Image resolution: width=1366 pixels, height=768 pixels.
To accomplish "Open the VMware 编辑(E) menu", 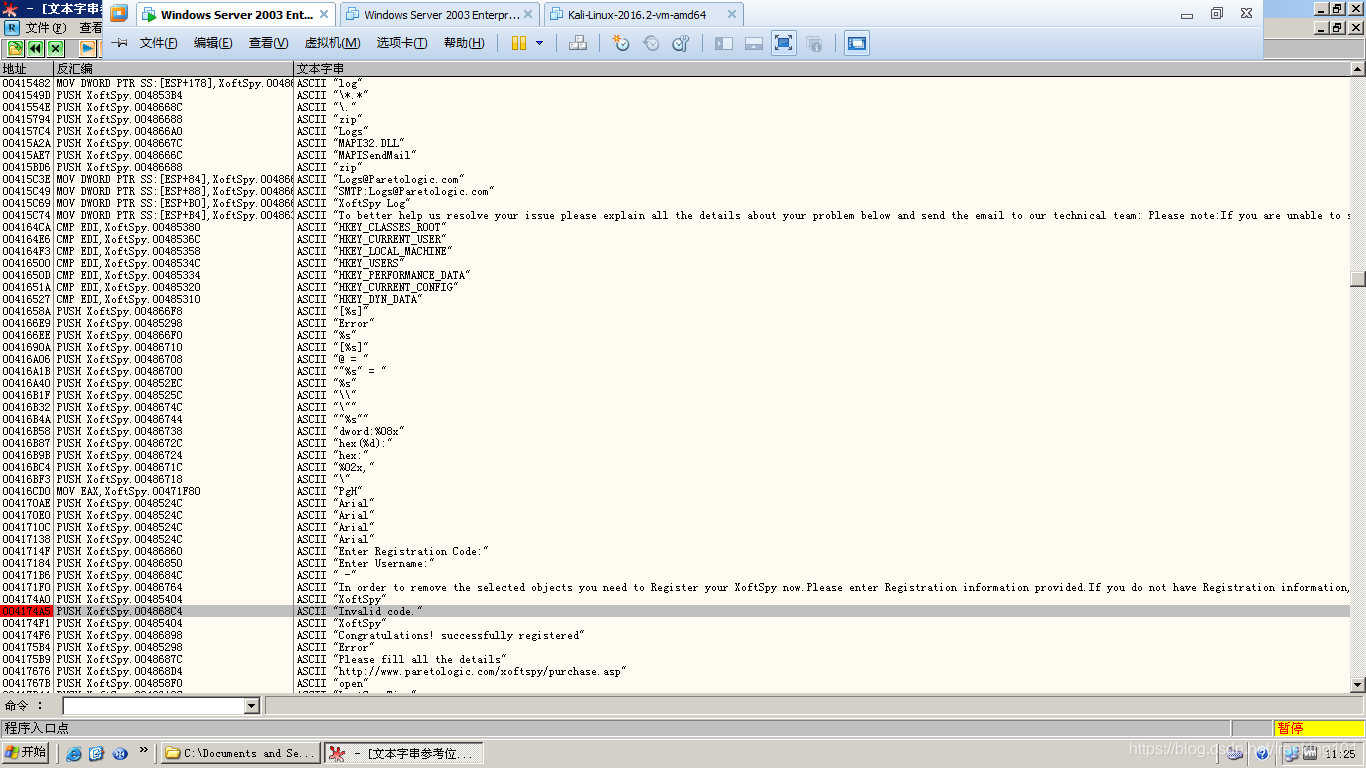I will 213,43.
